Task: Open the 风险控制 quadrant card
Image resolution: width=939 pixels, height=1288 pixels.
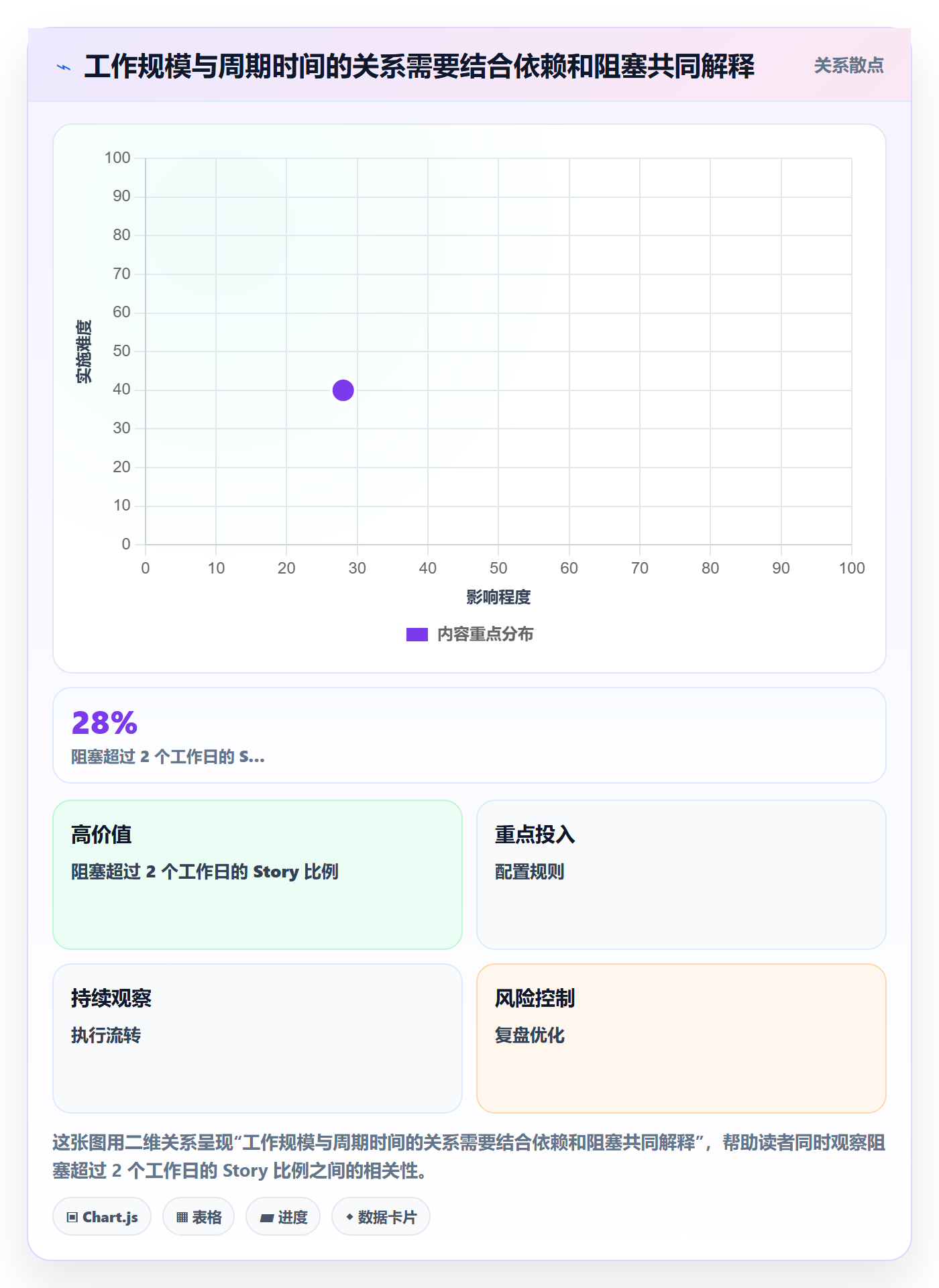Action: pyautogui.click(x=681, y=1038)
